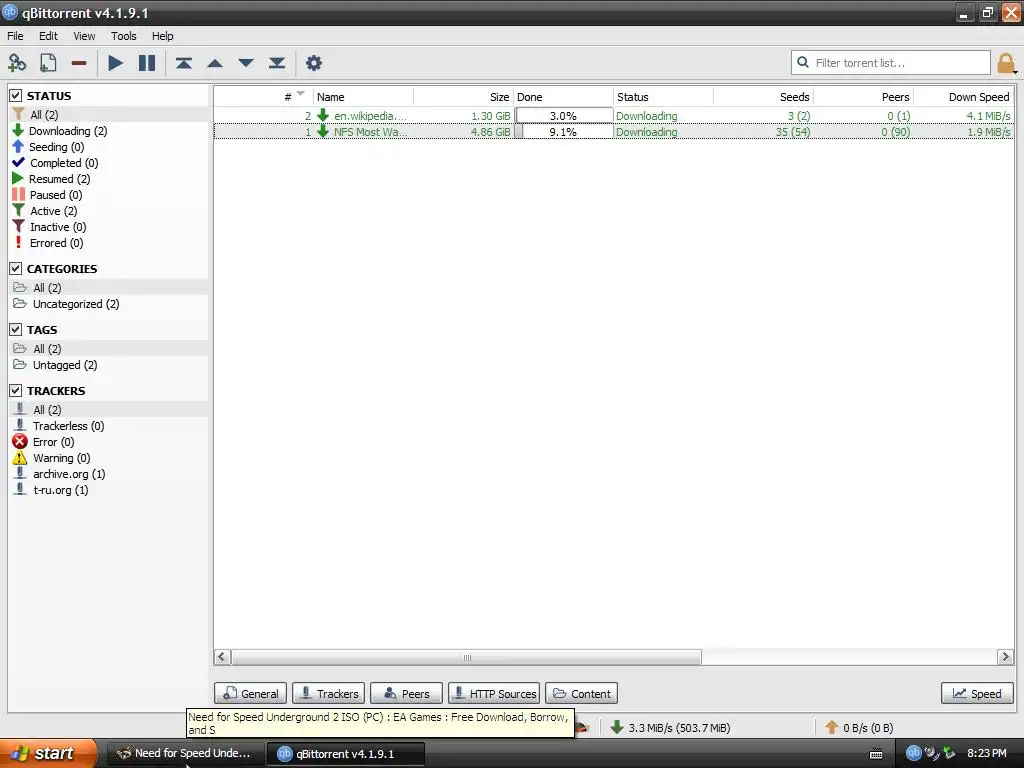
Task: Open the Tools menu
Action: click(x=123, y=36)
